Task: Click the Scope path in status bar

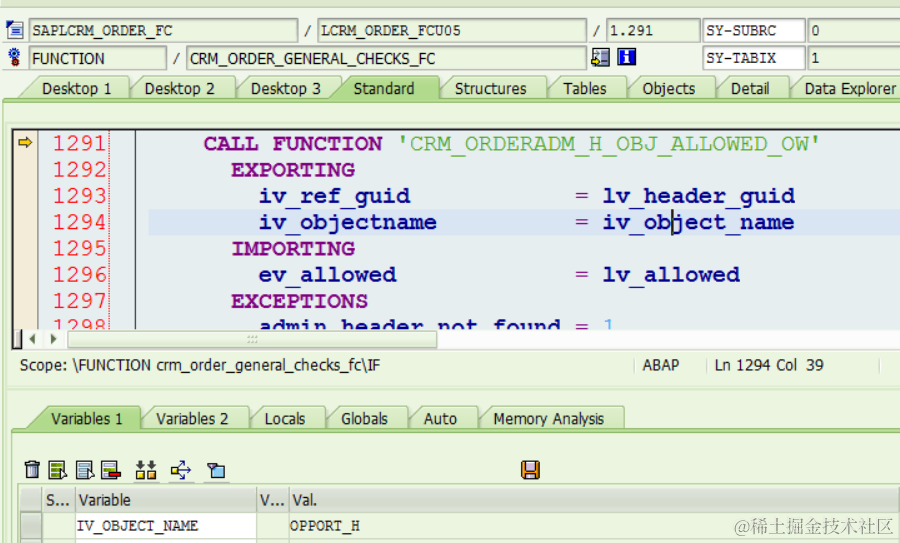Action: pyautogui.click(x=200, y=365)
